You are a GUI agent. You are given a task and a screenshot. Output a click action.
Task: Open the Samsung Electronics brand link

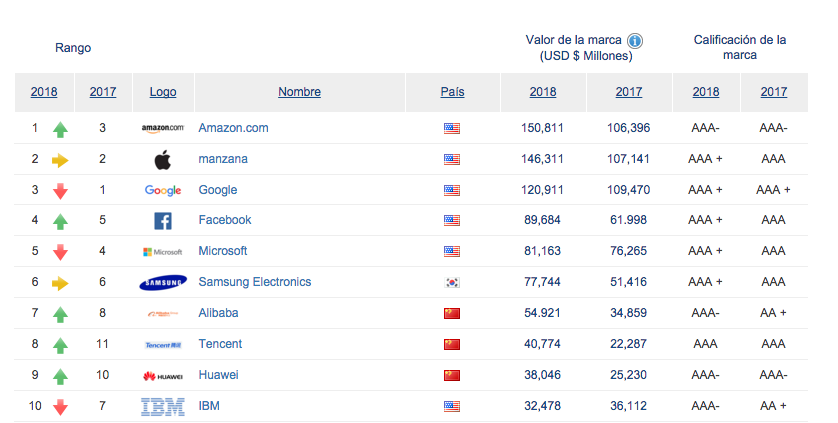(255, 282)
